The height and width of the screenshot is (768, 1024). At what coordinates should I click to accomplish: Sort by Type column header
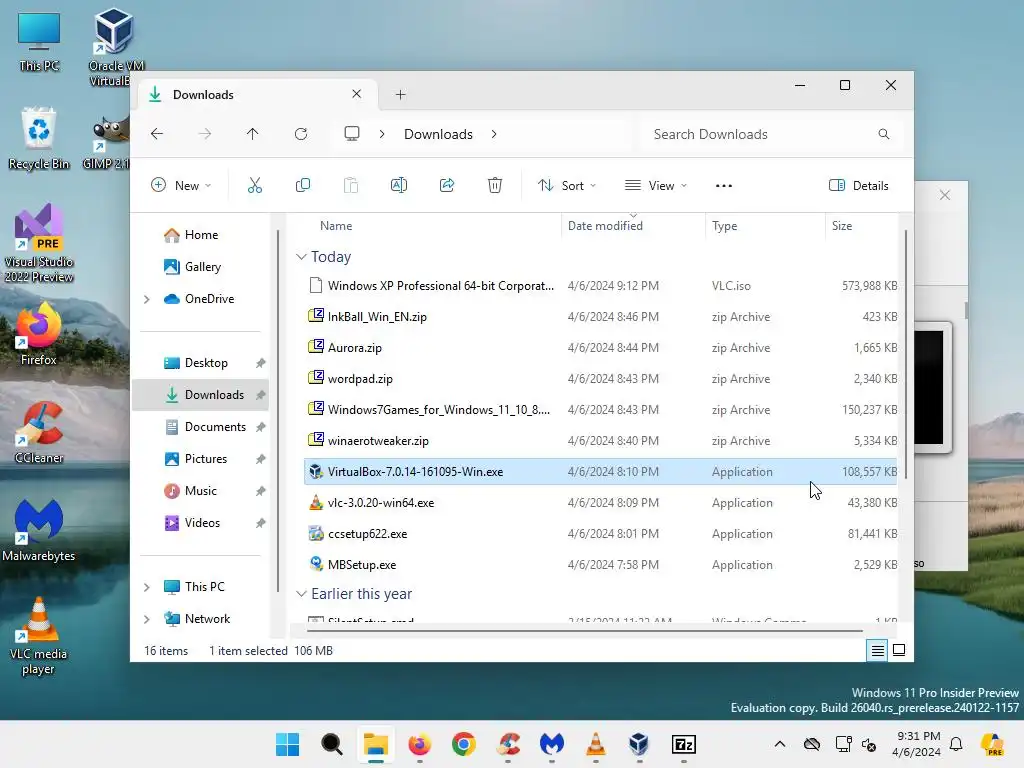point(765,226)
